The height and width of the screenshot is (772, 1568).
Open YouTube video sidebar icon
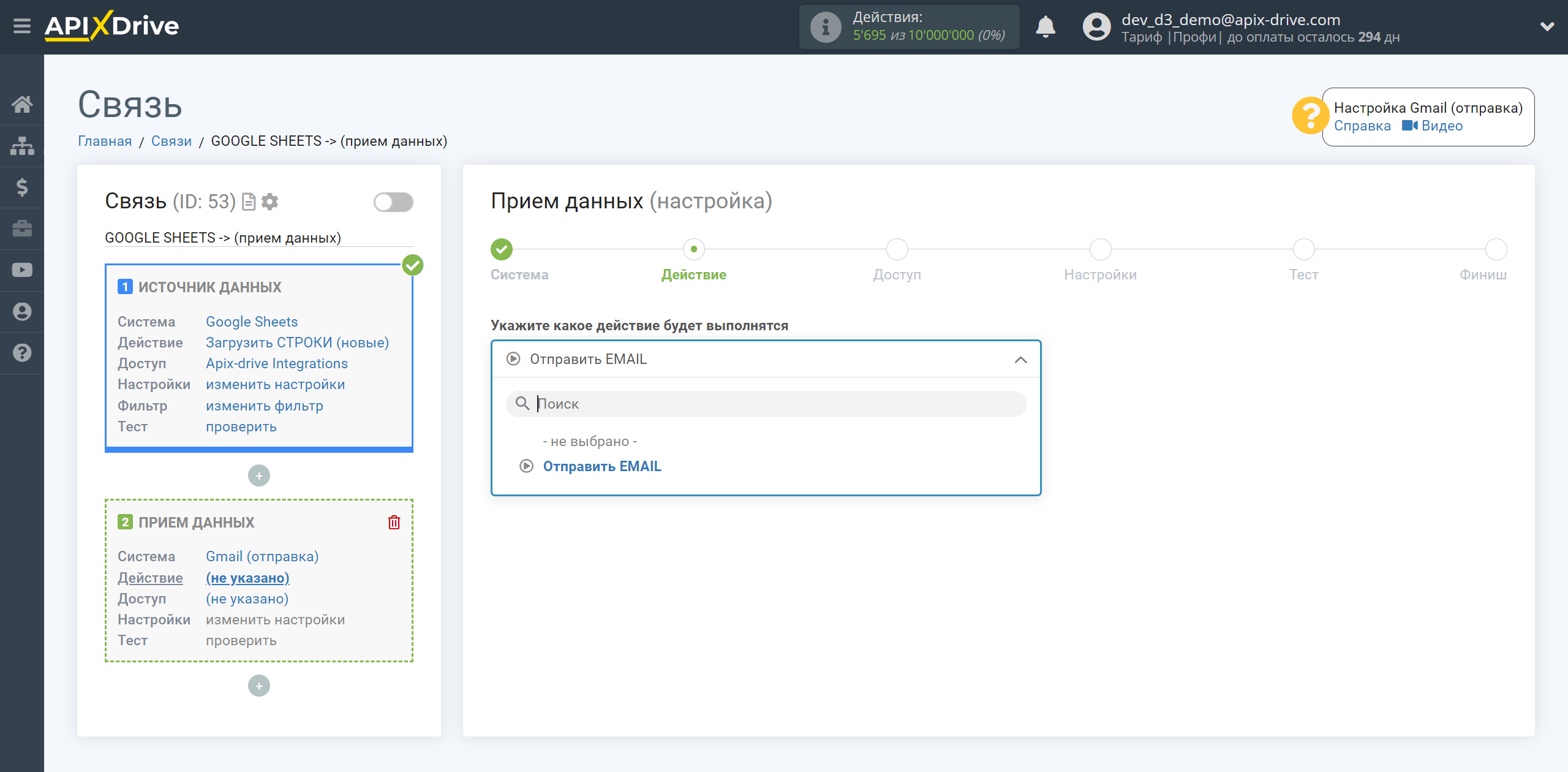22,270
